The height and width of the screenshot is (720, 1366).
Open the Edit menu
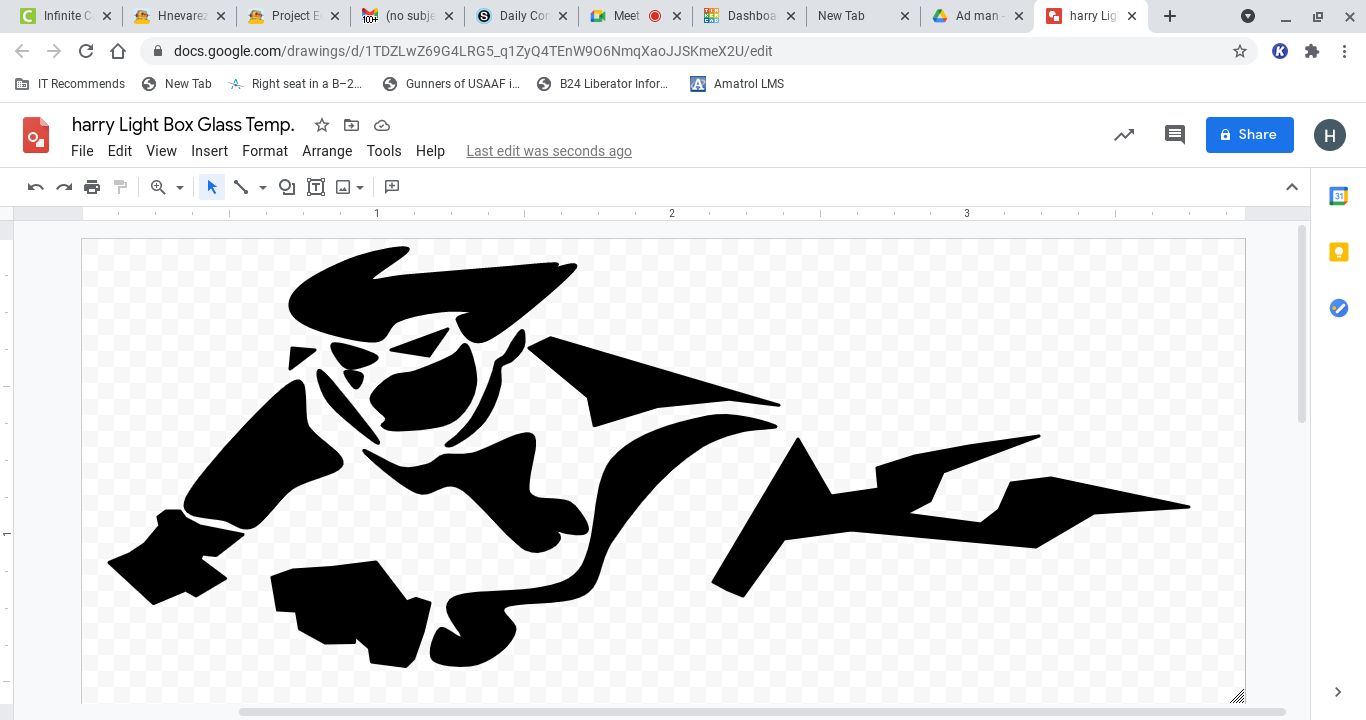(x=120, y=151)
